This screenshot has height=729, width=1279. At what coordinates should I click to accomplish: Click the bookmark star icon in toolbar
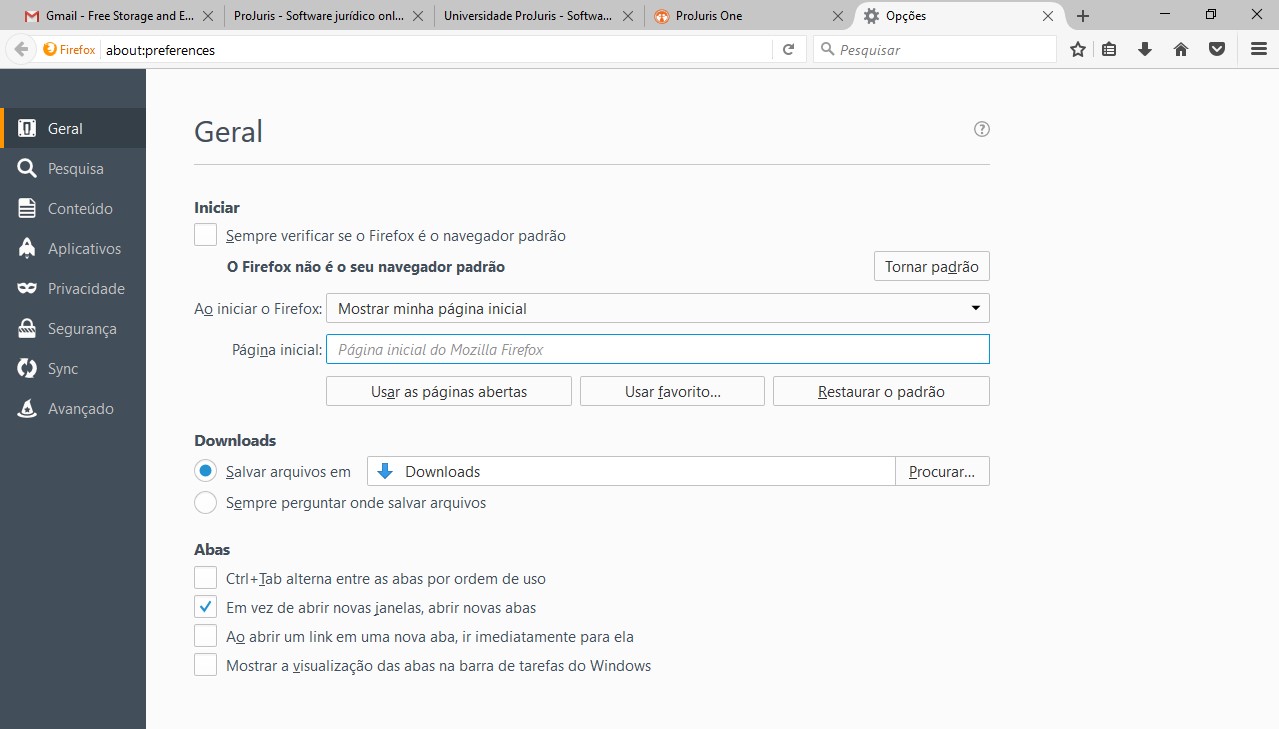click(x=1077, y=49)
